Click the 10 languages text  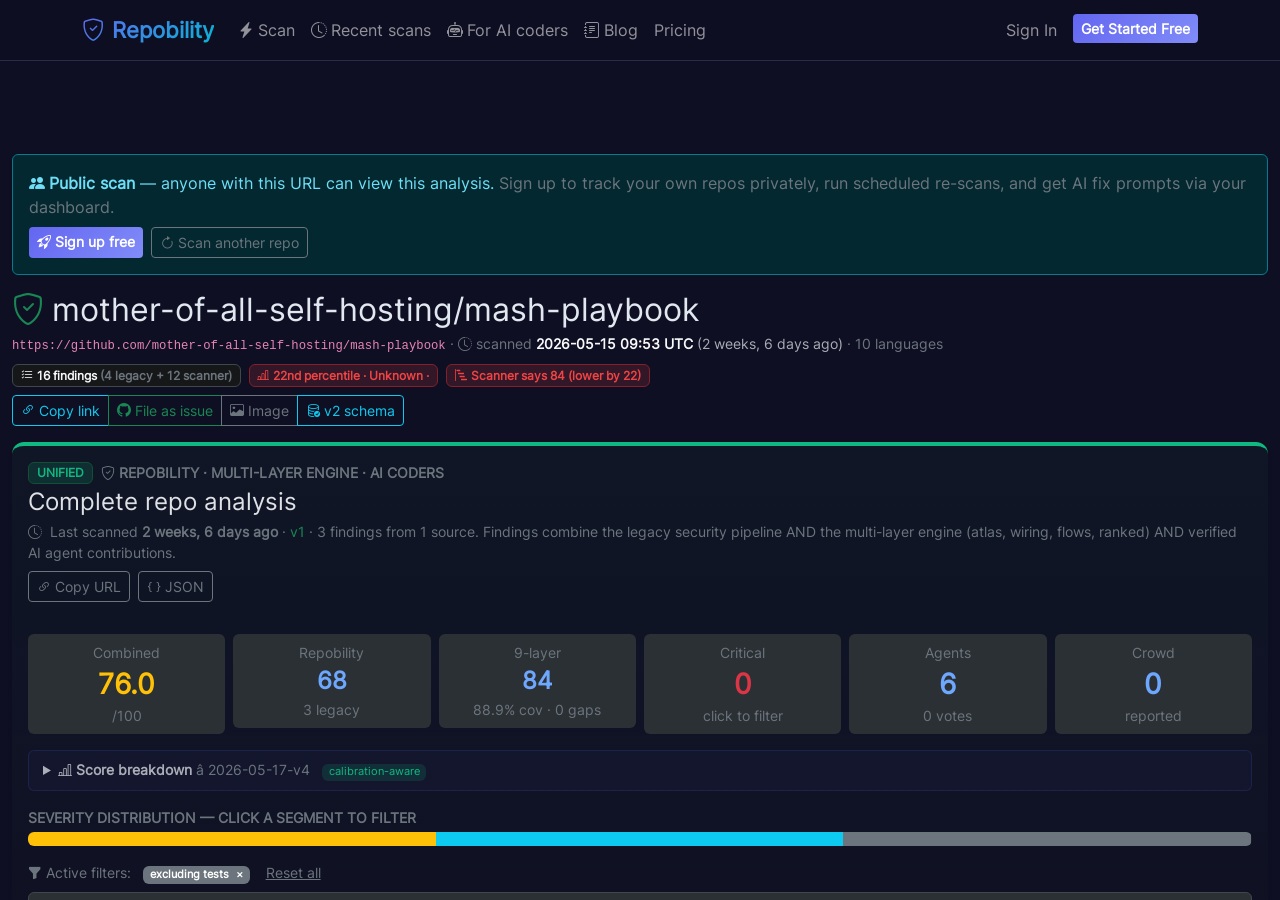click(899, 344)
